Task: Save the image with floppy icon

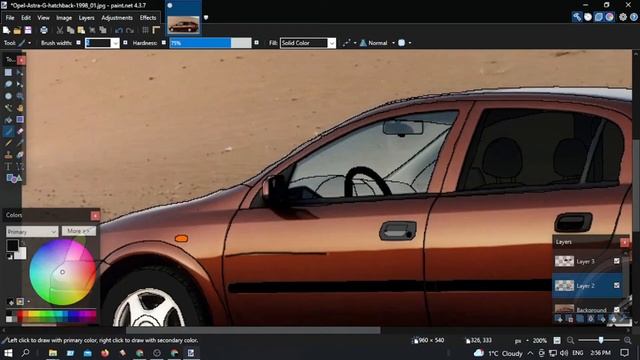Action: tap(28, 30)
